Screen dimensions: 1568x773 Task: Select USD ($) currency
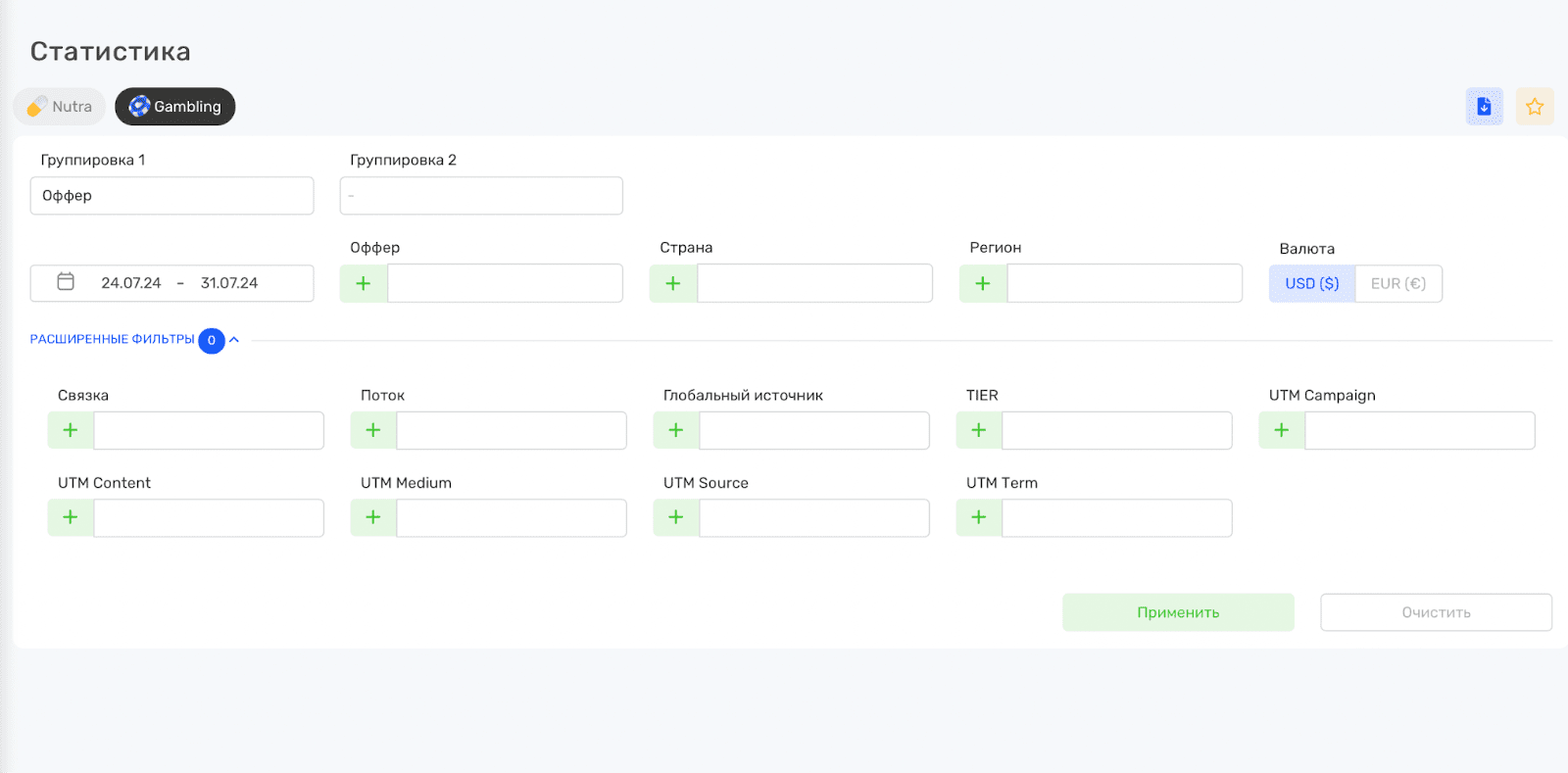coord(1311,284)
